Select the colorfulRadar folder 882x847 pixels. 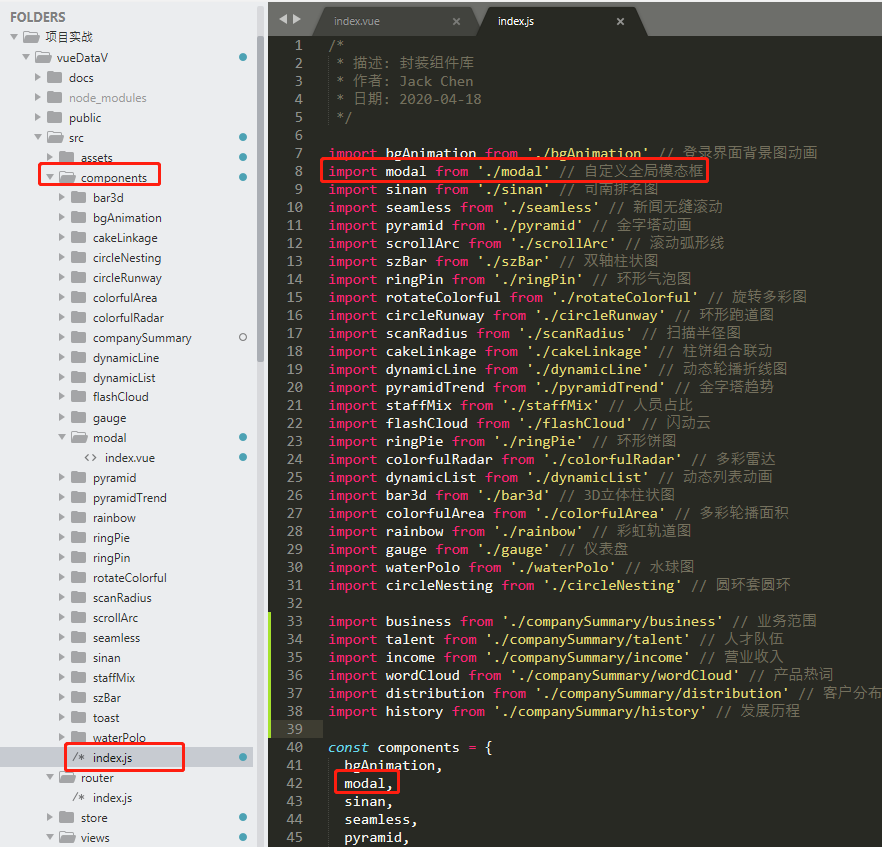click(127, 317)
